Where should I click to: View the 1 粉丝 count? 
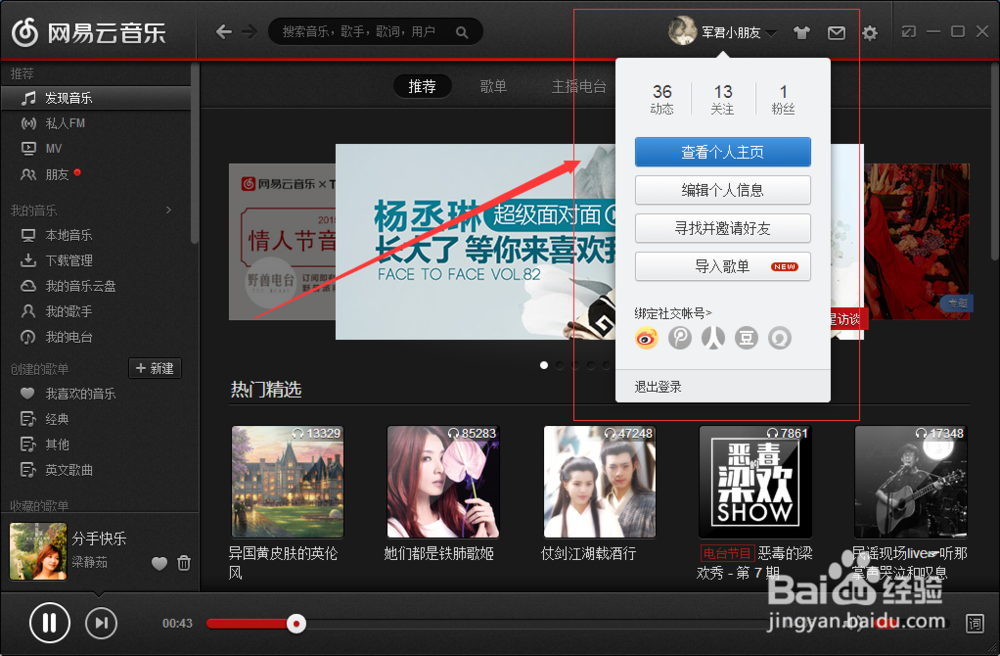coord(783,99)
